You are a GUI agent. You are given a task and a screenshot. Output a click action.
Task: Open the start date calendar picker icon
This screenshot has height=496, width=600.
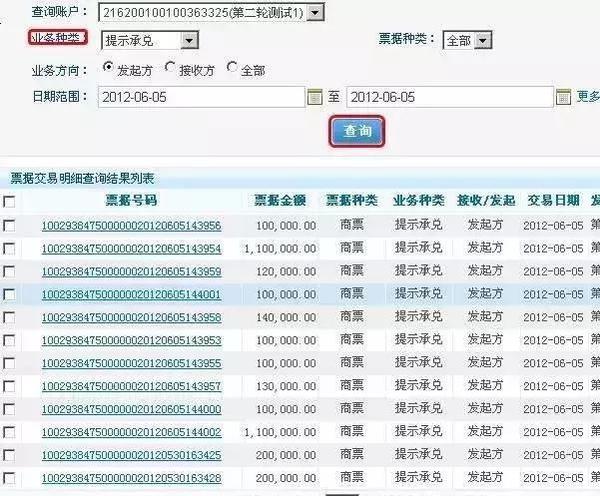(x=315, y=97)
